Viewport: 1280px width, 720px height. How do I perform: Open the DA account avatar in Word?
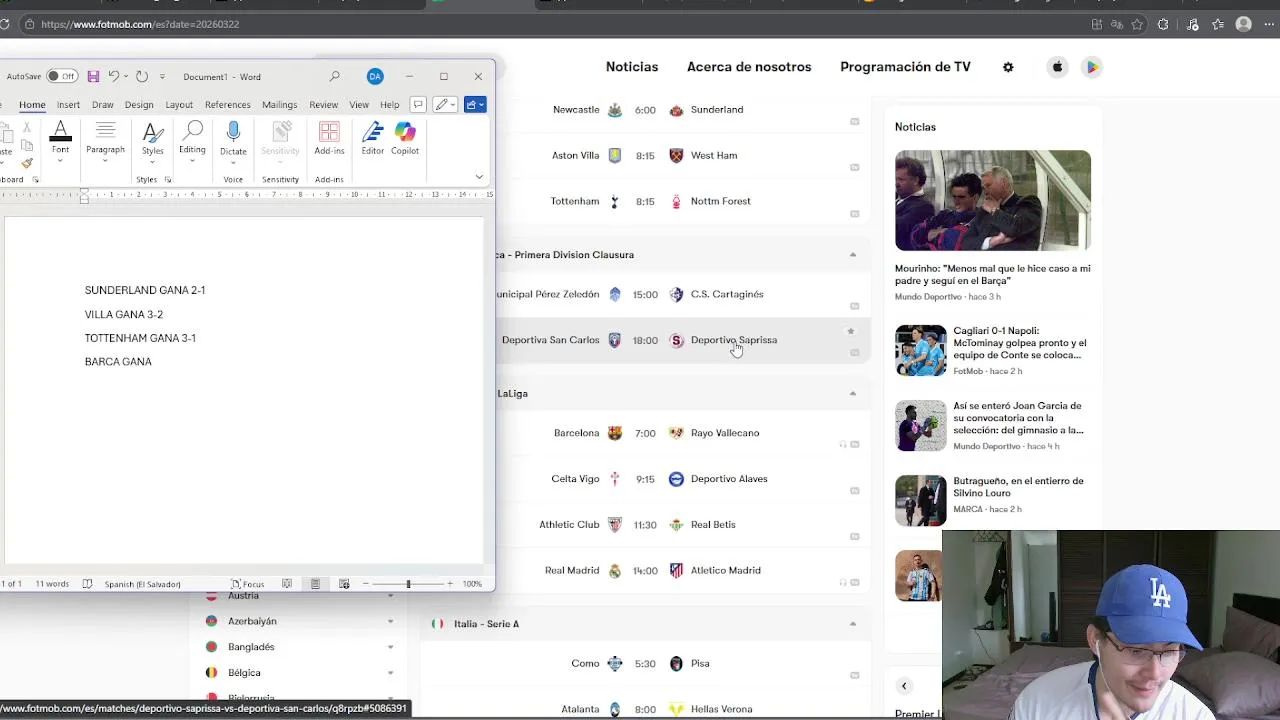coord(375,76)
